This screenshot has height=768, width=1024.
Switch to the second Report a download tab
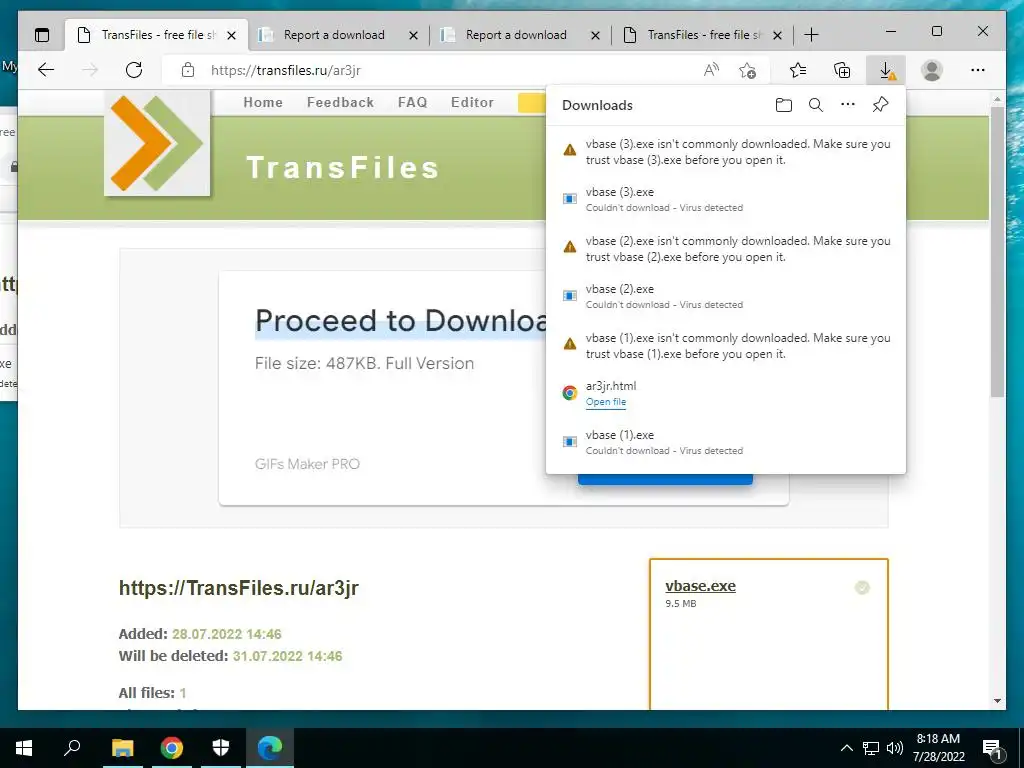(516, 35)
